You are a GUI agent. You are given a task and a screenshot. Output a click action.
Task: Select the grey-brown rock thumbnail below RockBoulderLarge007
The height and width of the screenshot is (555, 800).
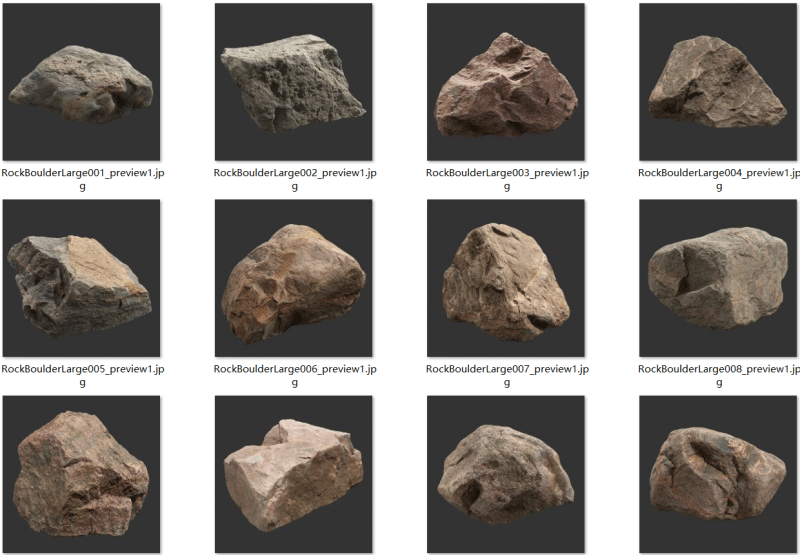coord(506,474)
